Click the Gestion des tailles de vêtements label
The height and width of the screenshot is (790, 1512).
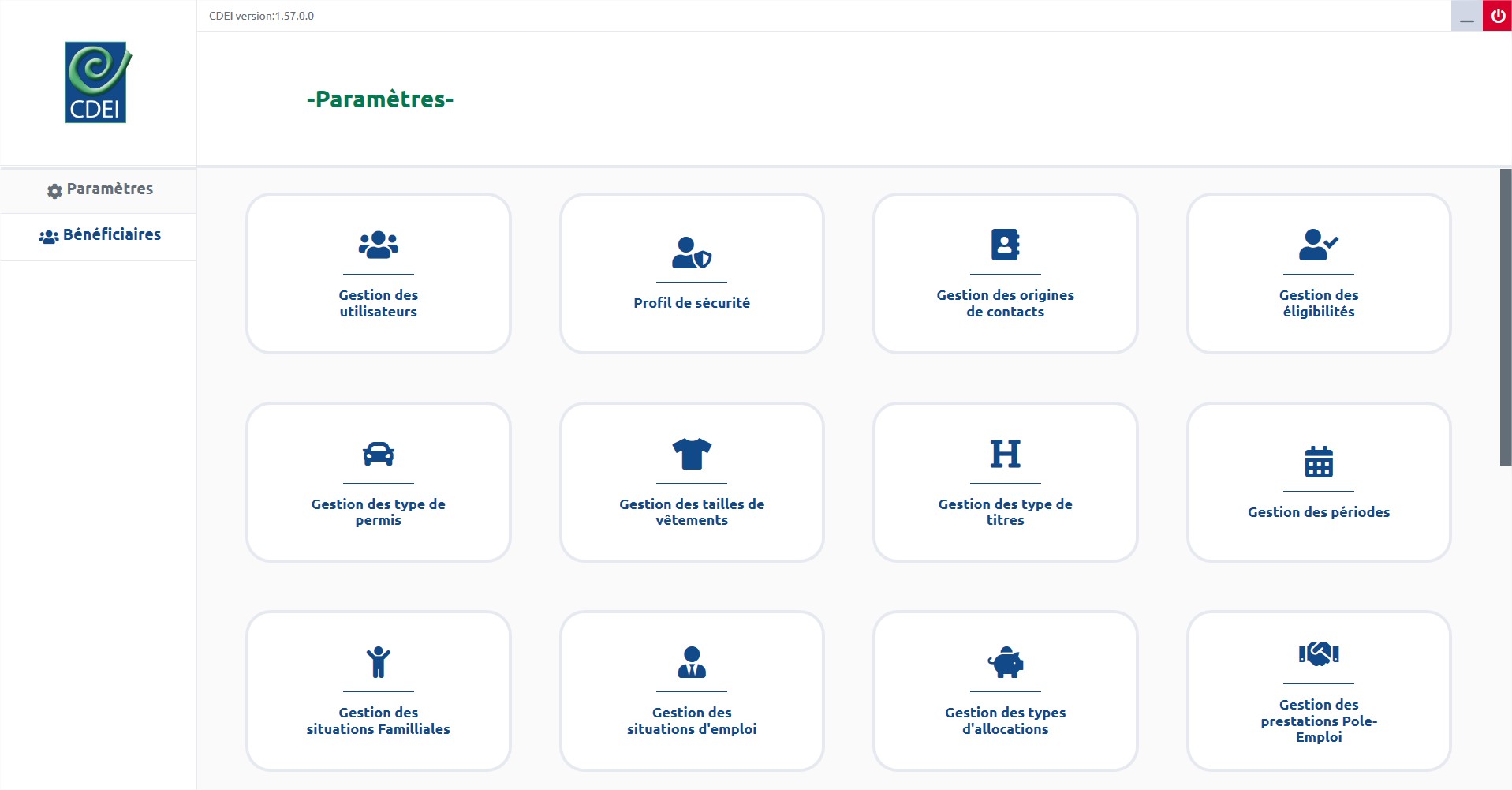692,512
